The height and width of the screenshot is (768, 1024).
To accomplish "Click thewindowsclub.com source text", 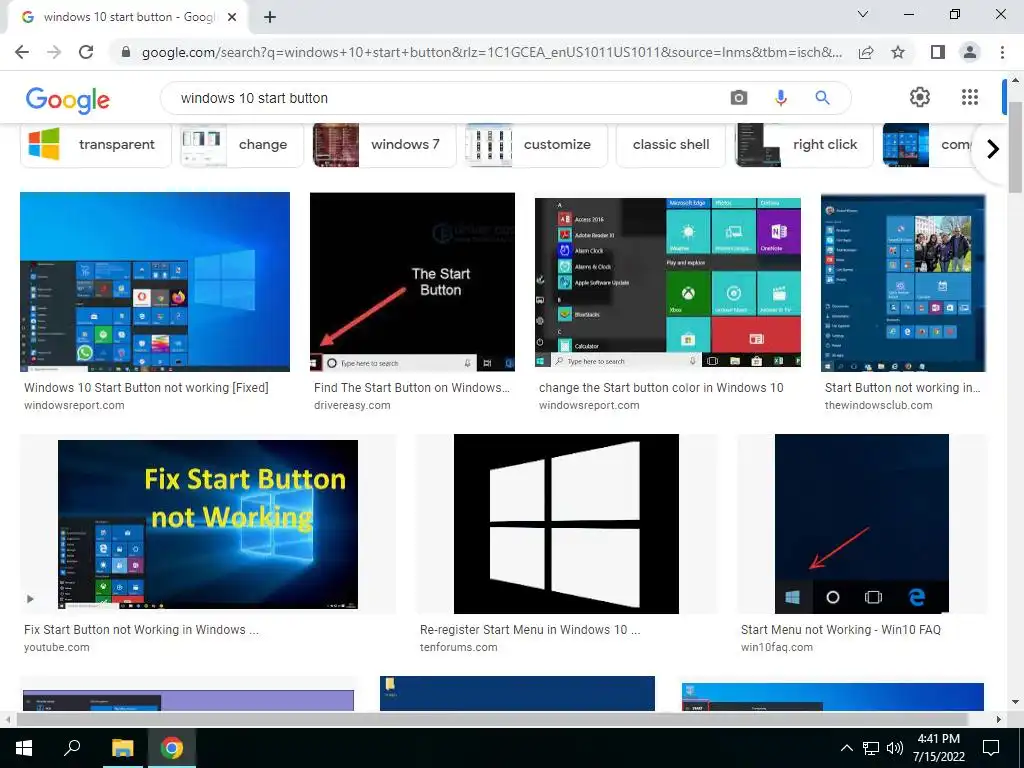I will [x=878, y=405].
